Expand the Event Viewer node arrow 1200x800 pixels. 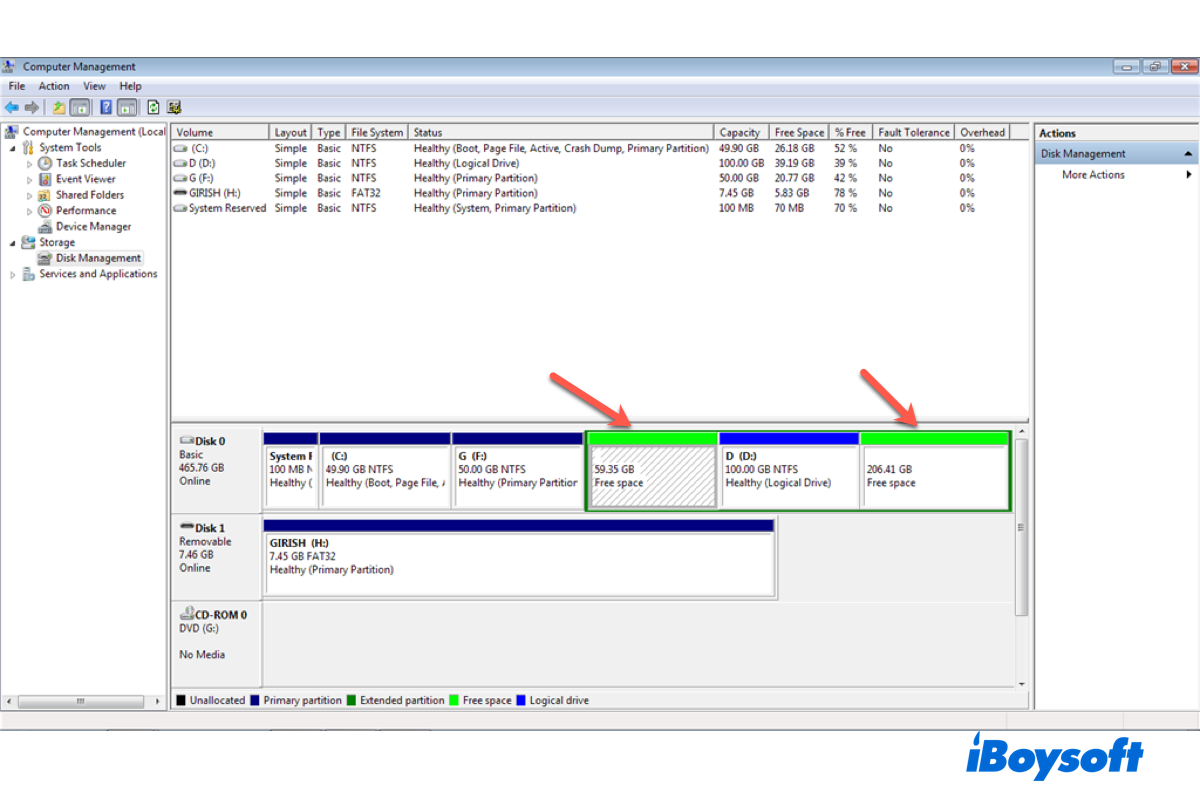point(30,179)
